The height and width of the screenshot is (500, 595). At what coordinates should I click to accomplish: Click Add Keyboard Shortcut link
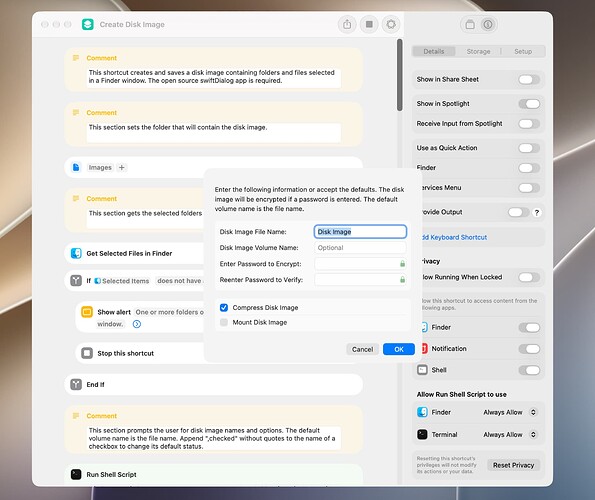[455, 237]
